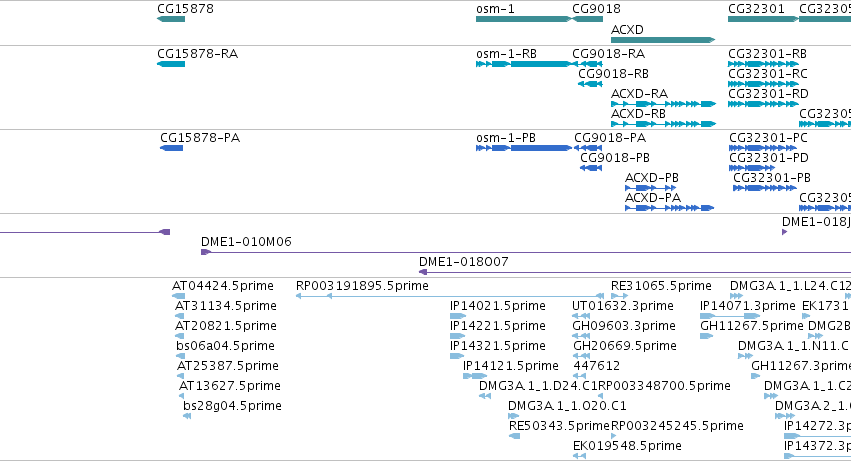Select protein CG32301-PD
The width and height of the screenshot is (851, 461).
pyautogui.click(x=752, y=168)
